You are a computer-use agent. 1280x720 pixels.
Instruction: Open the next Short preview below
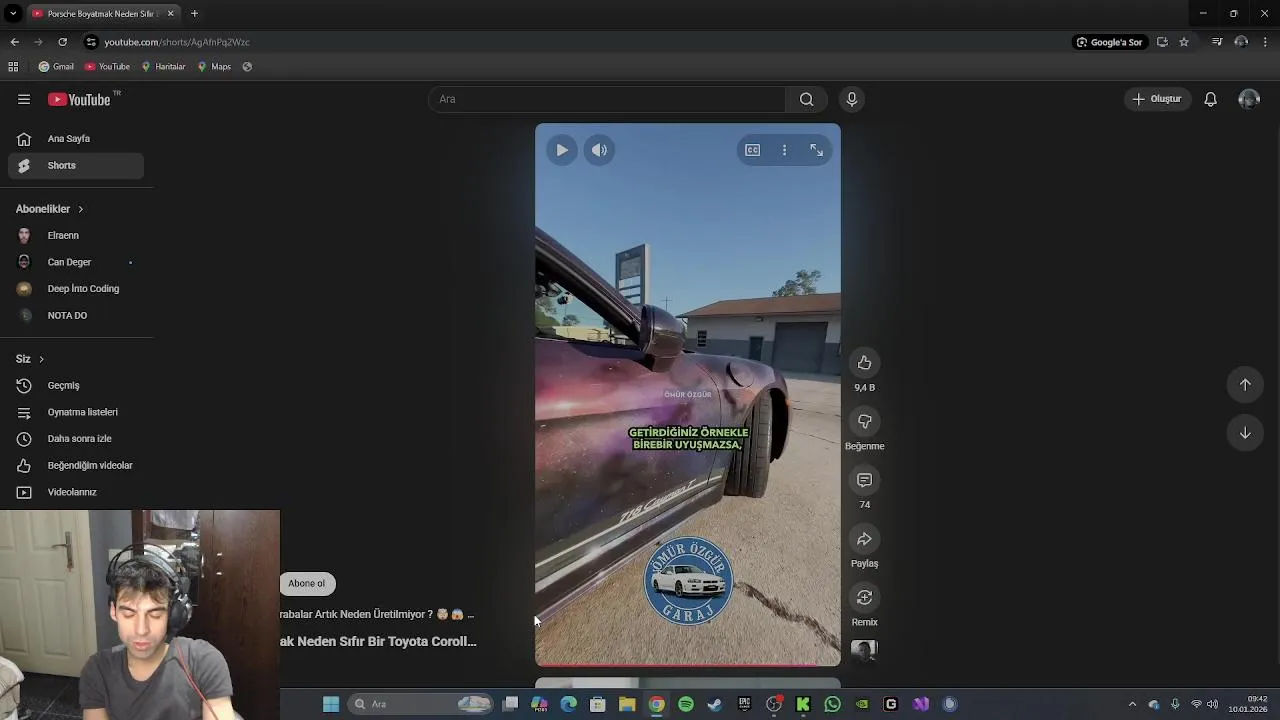[688, 683]
